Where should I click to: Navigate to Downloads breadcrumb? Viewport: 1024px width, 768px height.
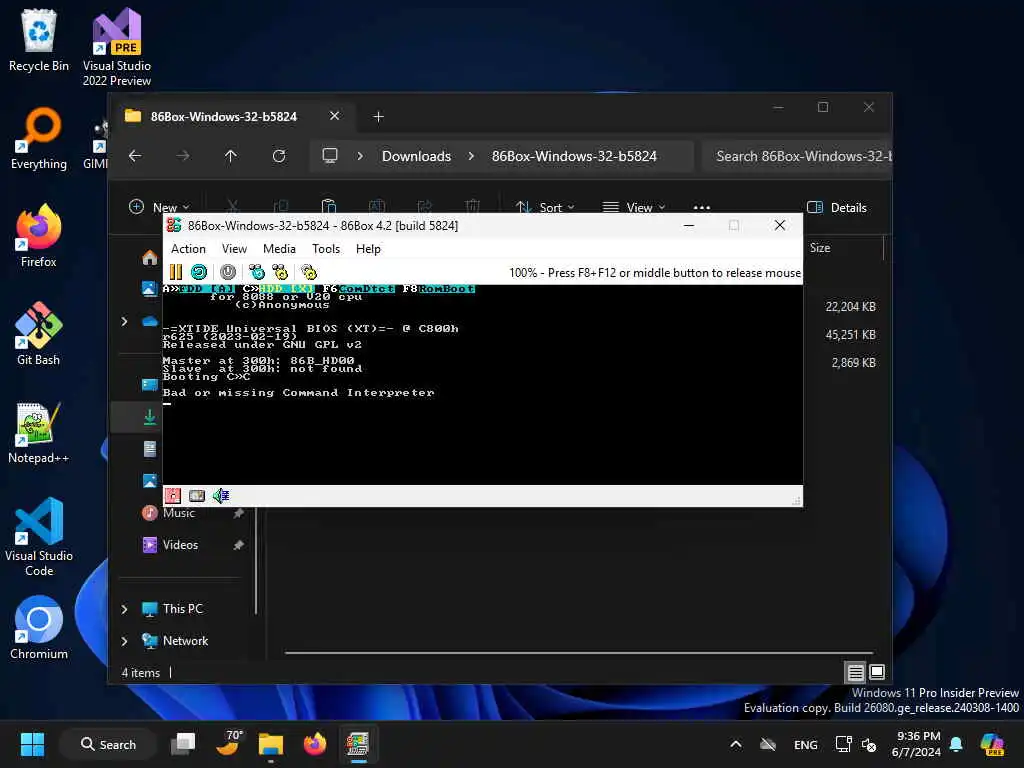(x=416, y=156)
